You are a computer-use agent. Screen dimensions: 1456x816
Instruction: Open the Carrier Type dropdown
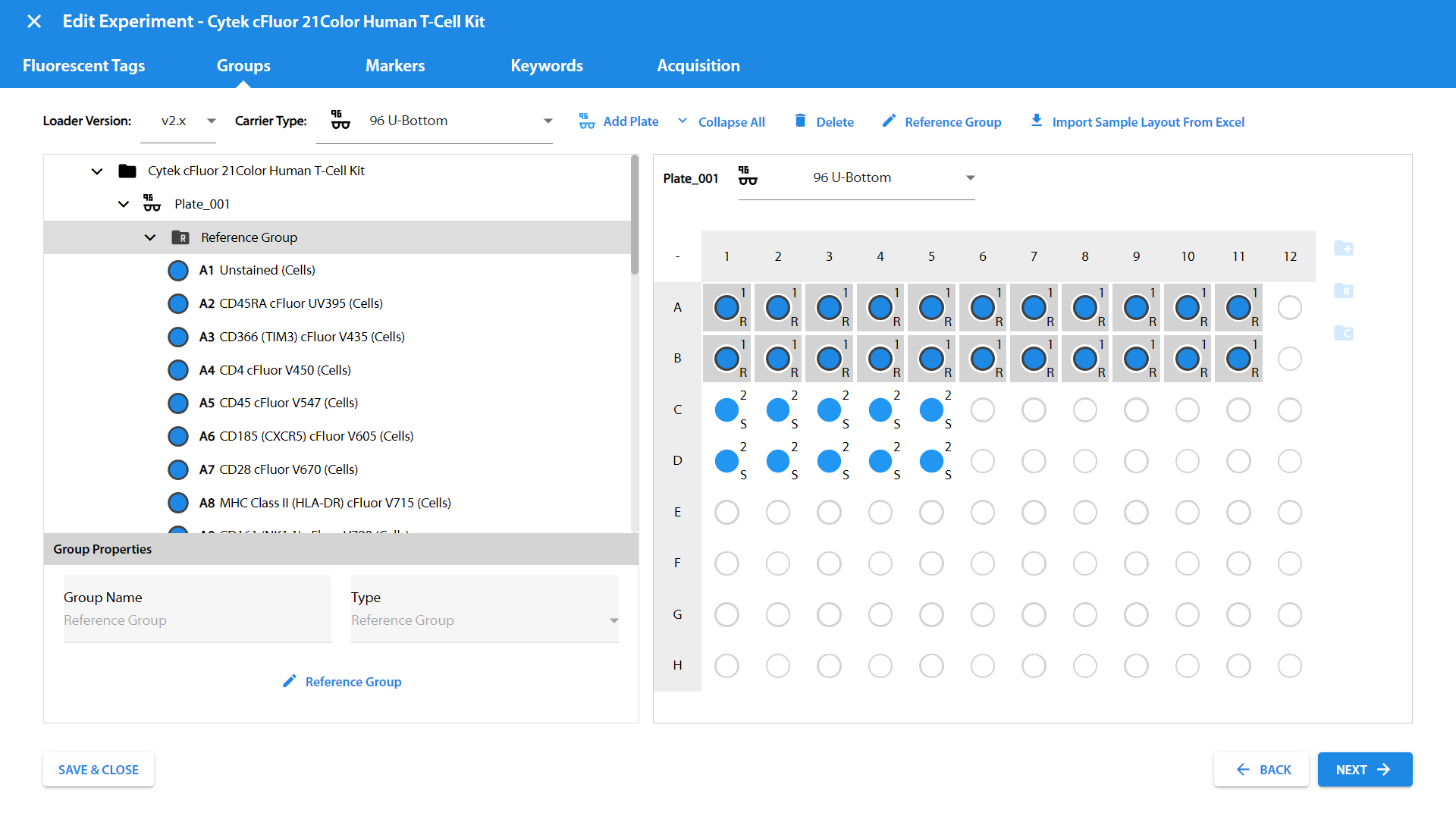point(435,121)
